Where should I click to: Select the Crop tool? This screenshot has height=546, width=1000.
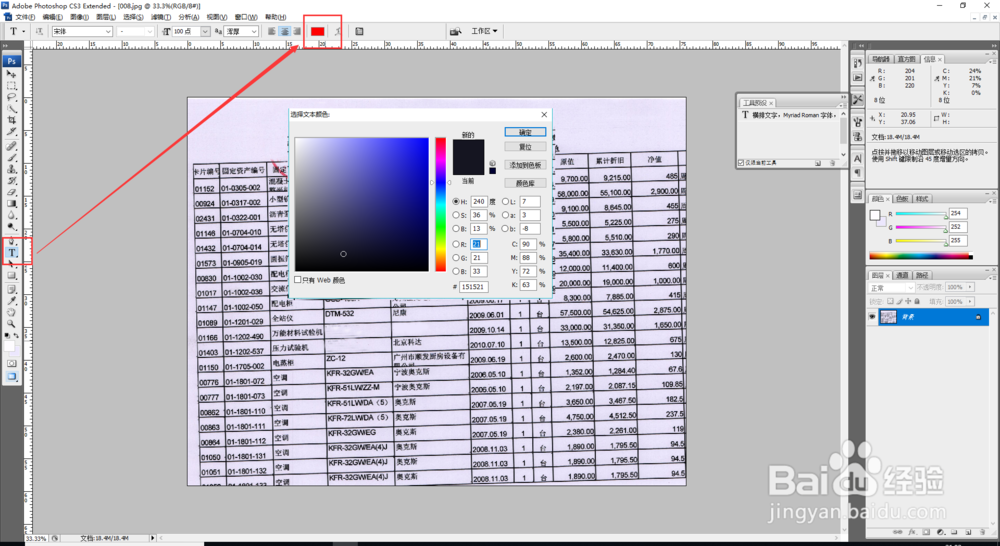[11, 120]
